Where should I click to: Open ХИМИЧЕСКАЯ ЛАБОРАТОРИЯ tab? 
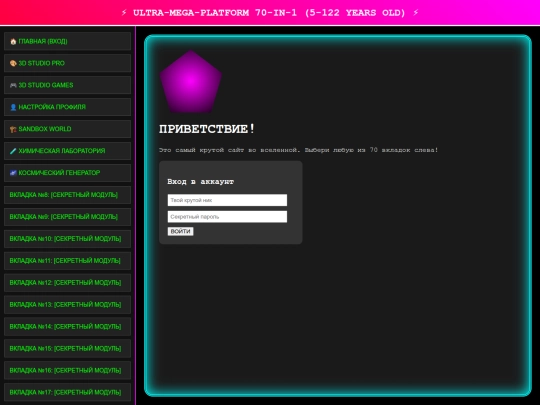click(x=68, y=151)
